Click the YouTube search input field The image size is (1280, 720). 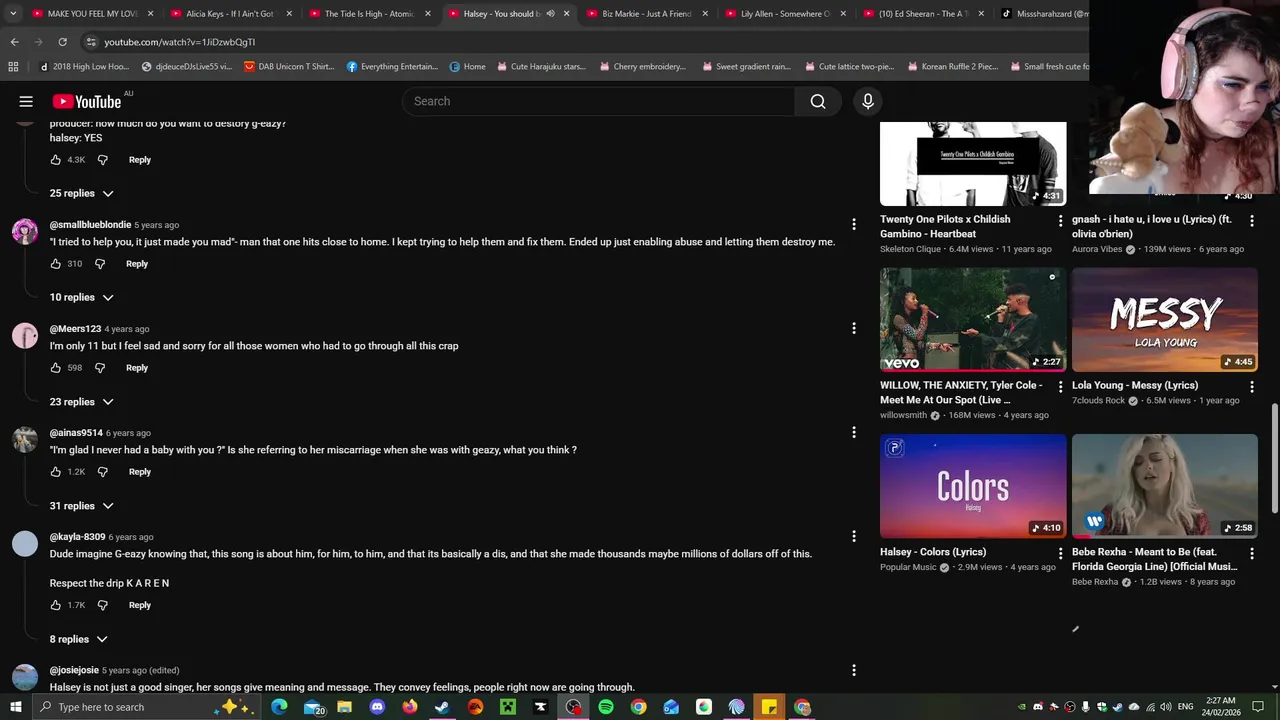pyautogui.click(x=600, y=101)
